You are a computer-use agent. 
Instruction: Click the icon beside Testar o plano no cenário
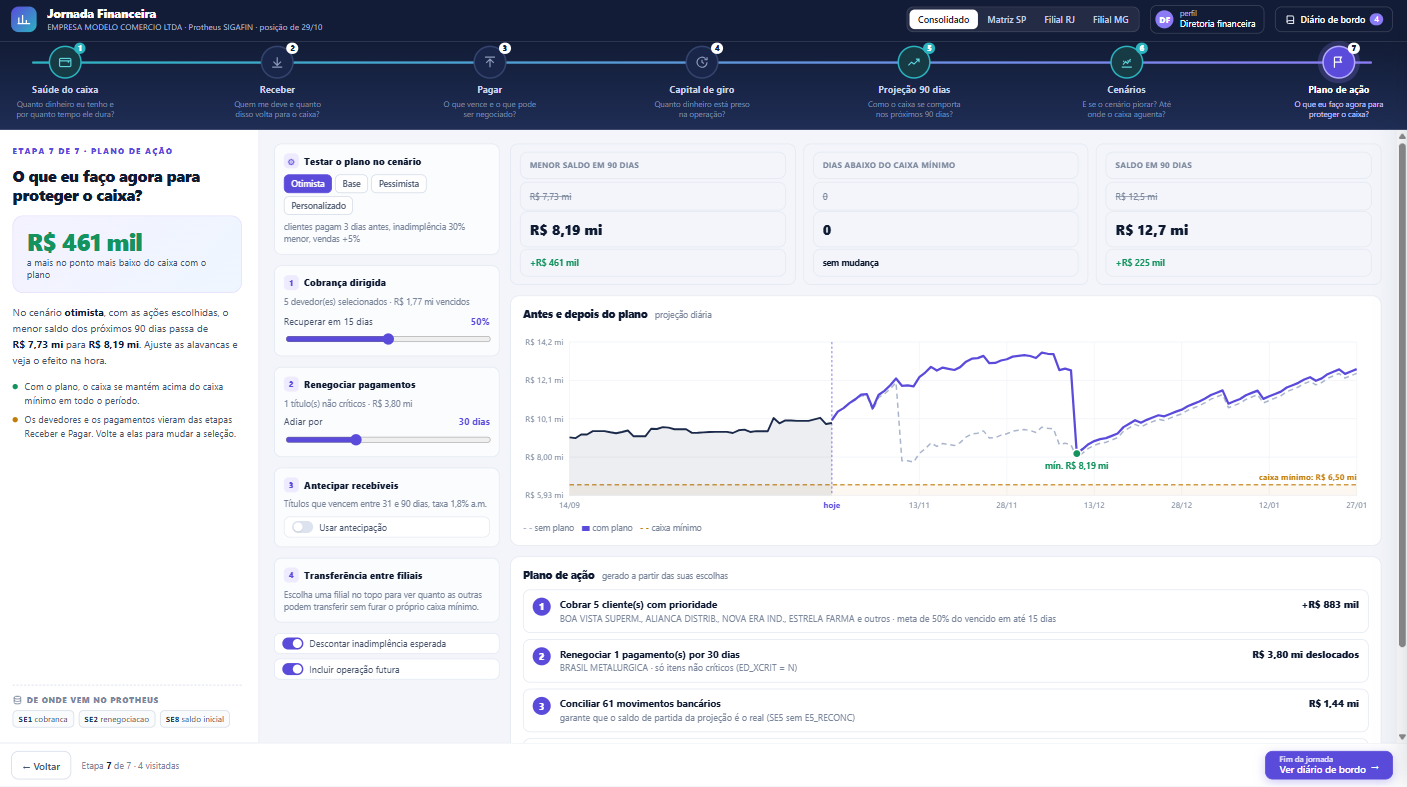point(291,161)
